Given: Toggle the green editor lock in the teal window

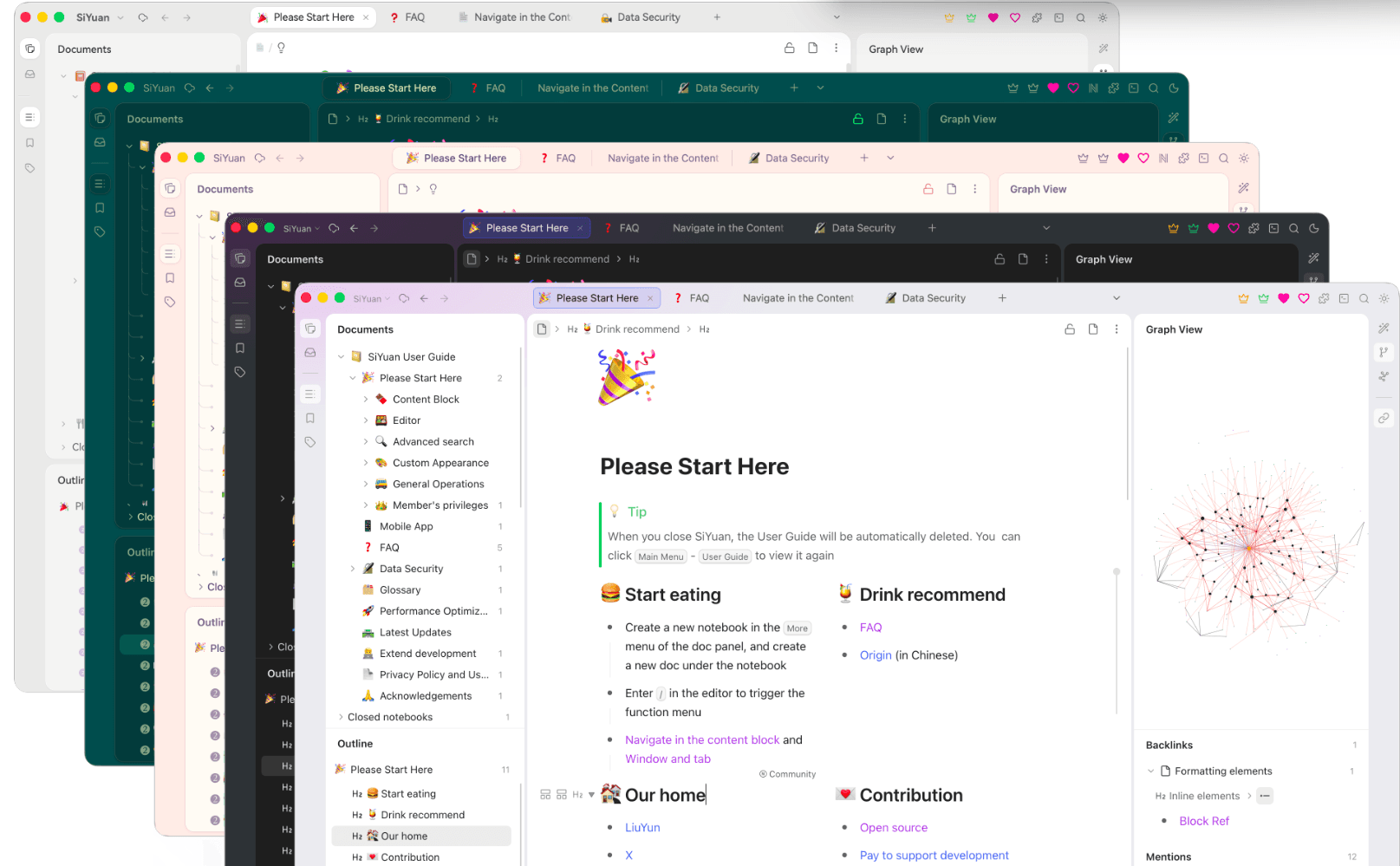Looking at the screenshot, I should tap(858, 119).
